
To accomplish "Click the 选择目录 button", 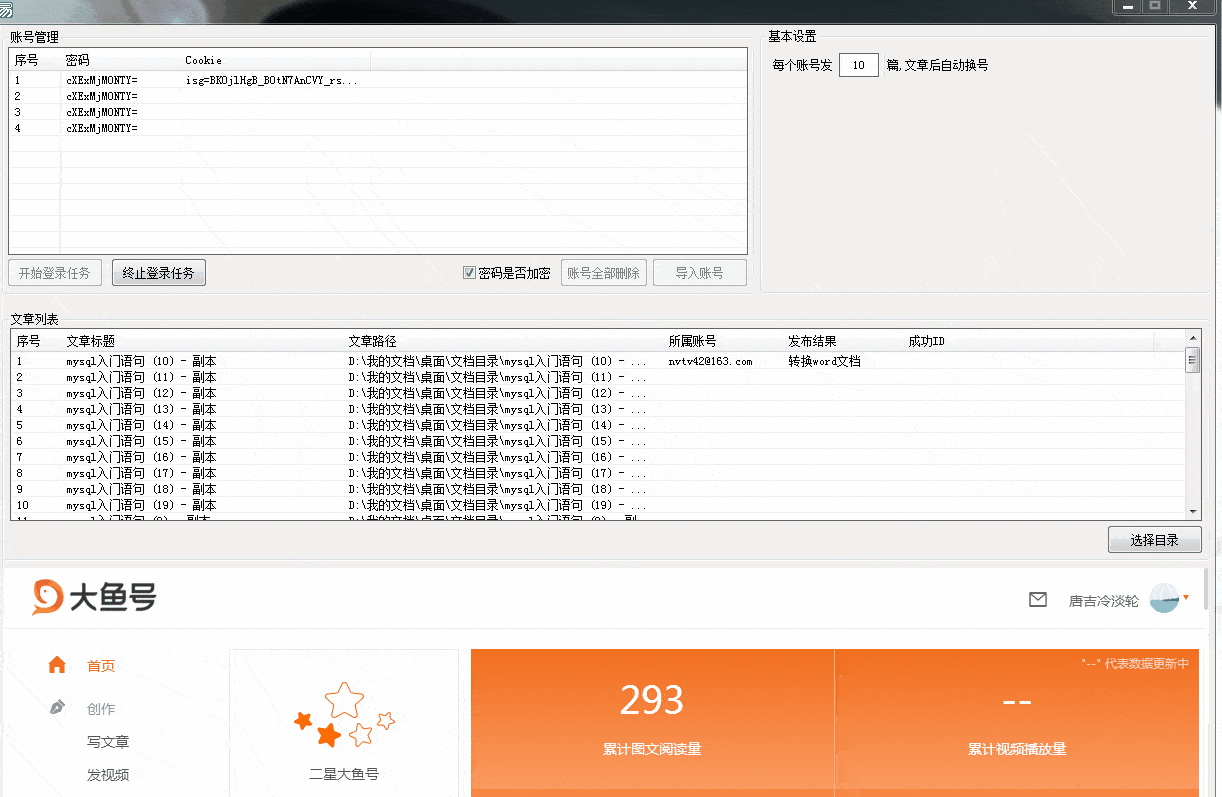I will 1154,539.
